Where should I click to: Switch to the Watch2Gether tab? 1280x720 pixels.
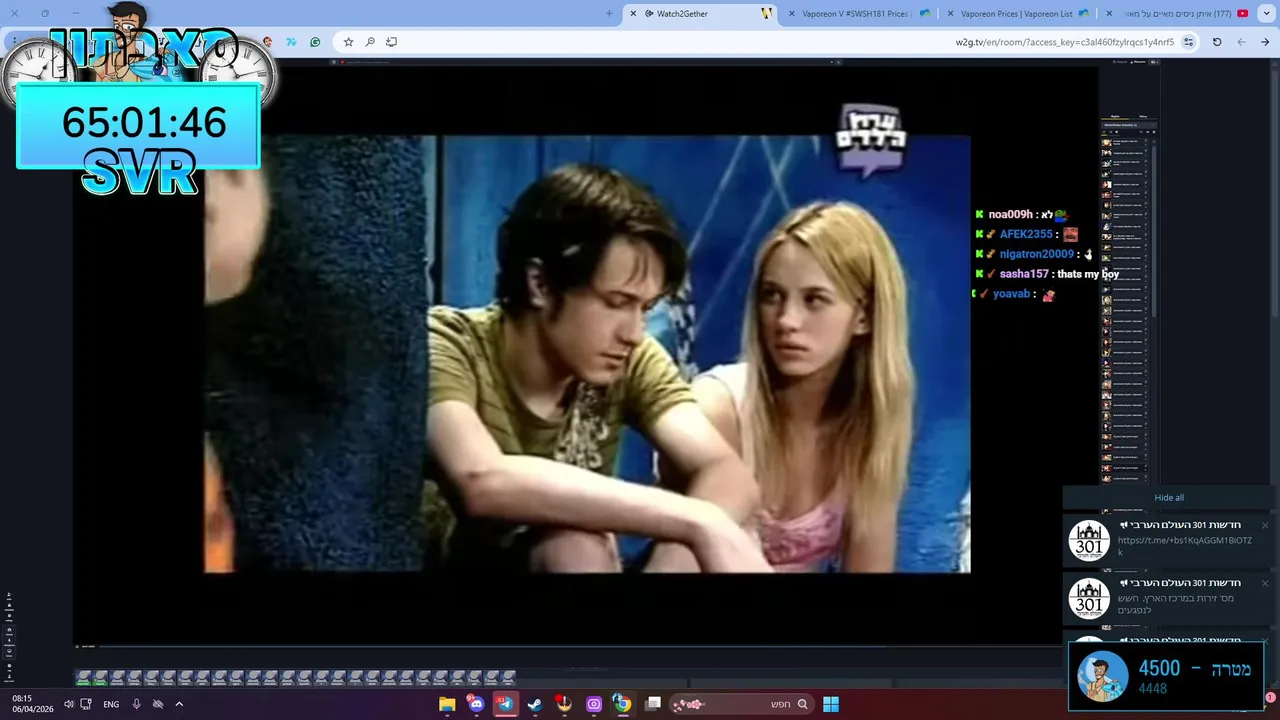[x=703, y=14]
